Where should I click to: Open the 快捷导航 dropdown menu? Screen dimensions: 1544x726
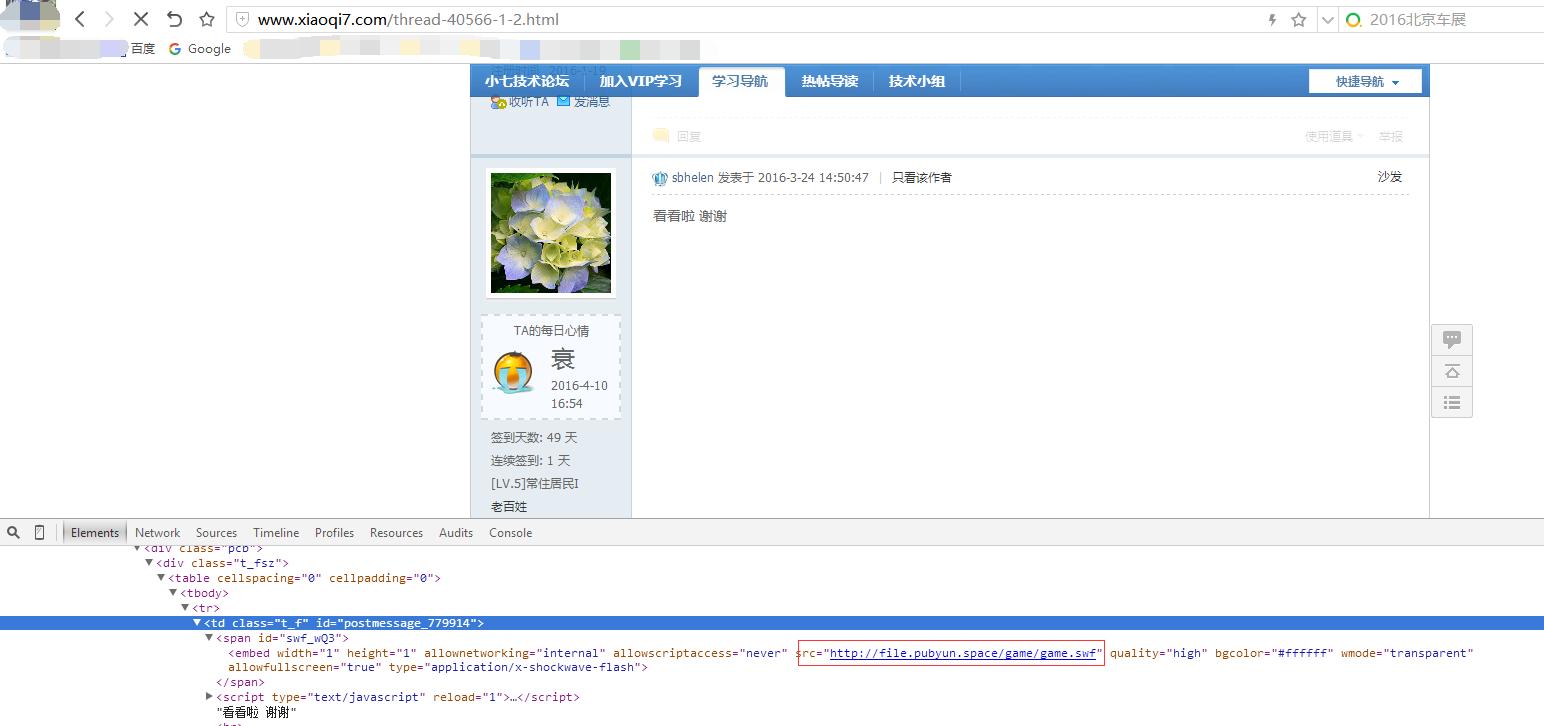pos(1364,81)
